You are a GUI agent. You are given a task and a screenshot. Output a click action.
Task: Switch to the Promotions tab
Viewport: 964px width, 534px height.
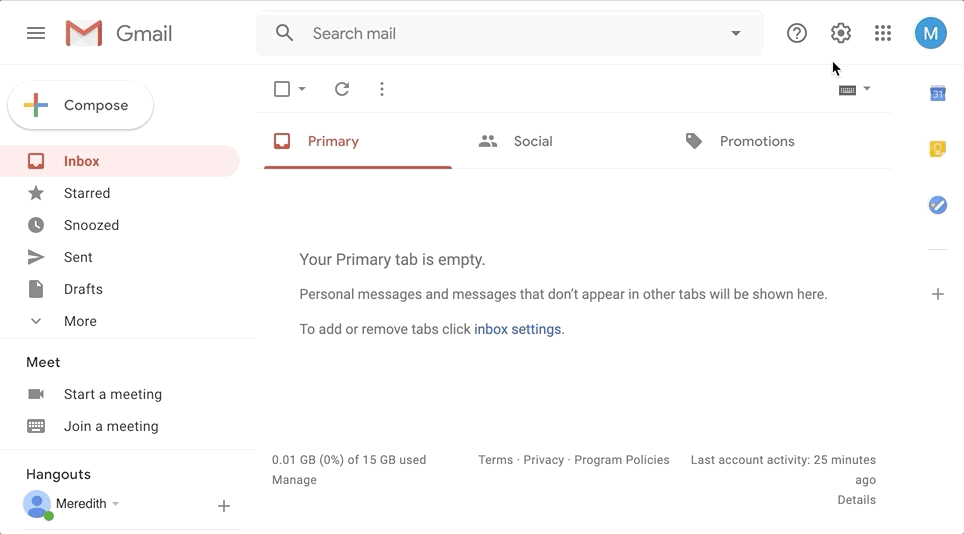[x=770, y=141]
